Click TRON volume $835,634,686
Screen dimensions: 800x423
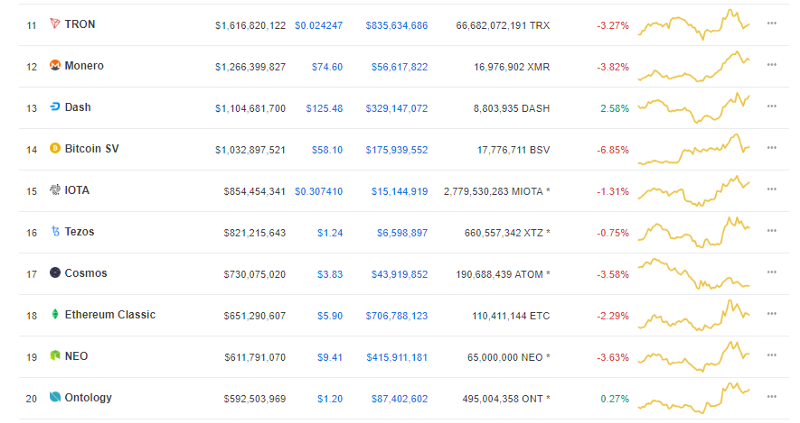click(396, 26)
